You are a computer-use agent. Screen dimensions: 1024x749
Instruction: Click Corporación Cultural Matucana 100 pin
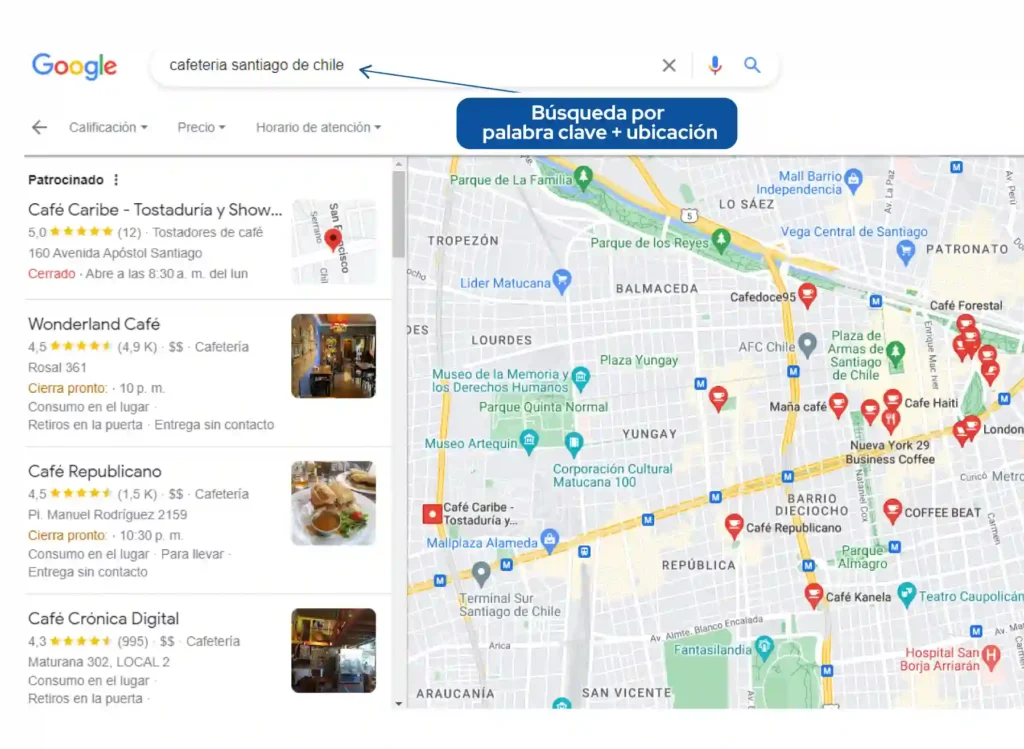pyautogui.click(x=574, y=443)
